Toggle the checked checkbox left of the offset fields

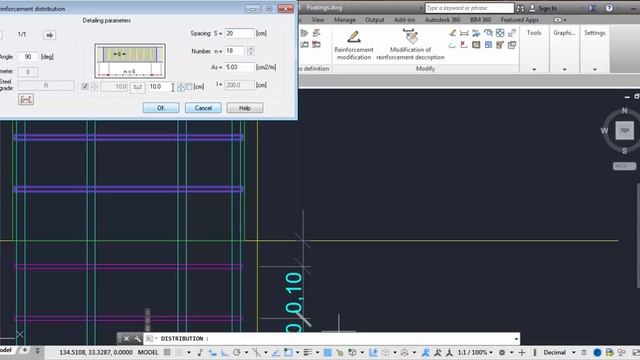(85, 87)
